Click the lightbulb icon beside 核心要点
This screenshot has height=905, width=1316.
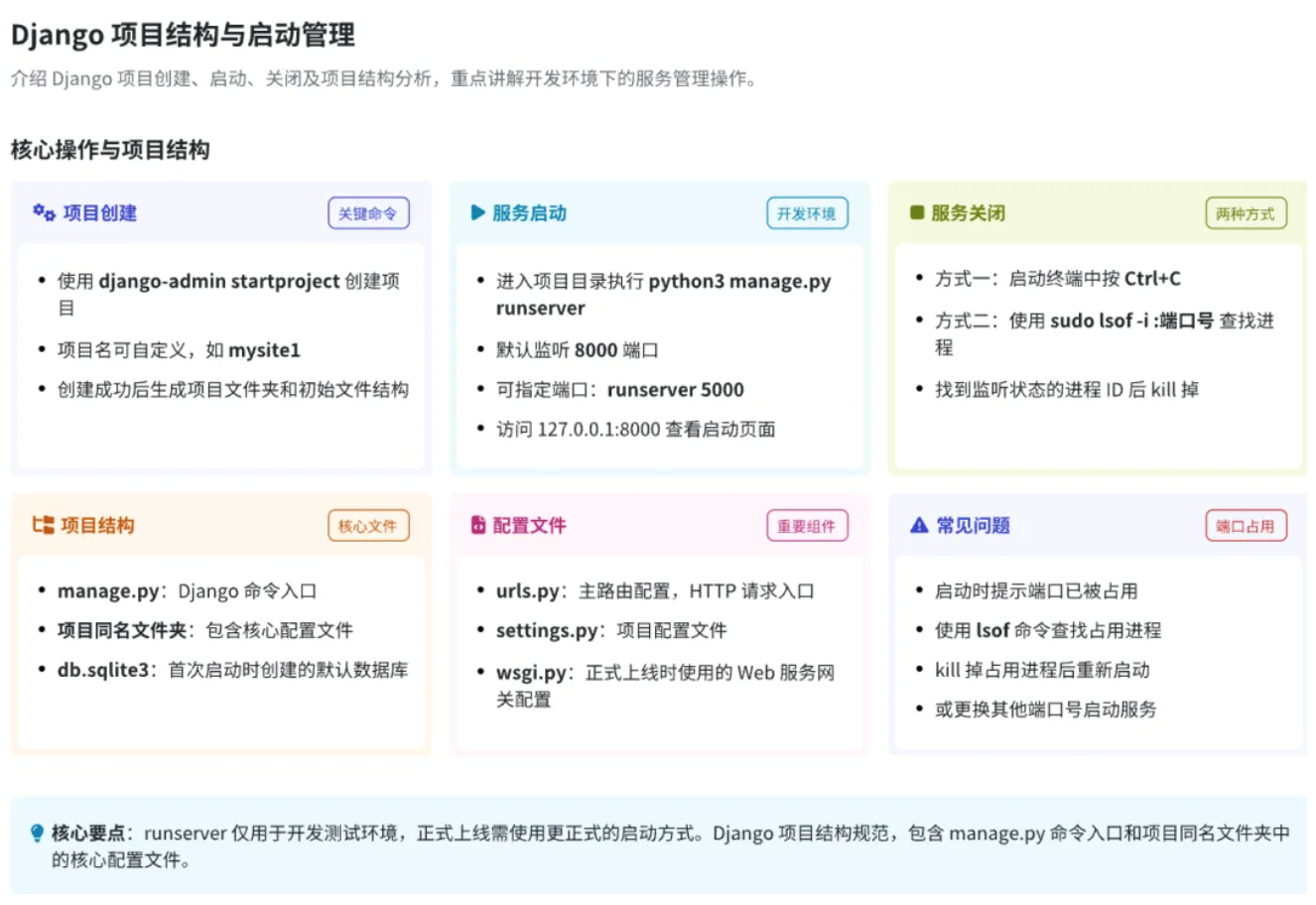pos(38,833)
